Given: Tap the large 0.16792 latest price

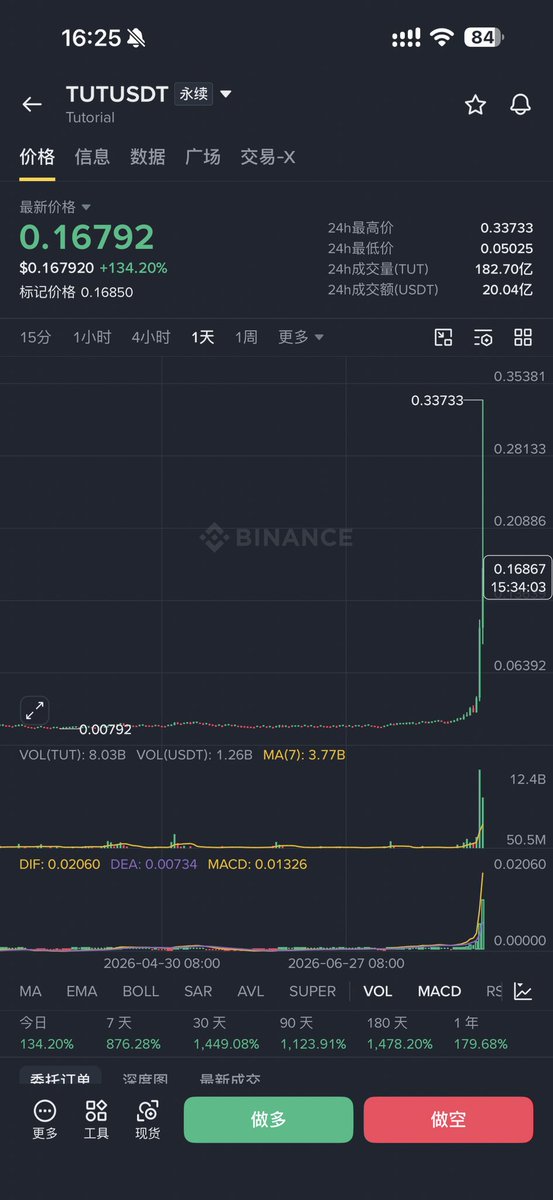Looking at the screenshot, I should 87,237.
